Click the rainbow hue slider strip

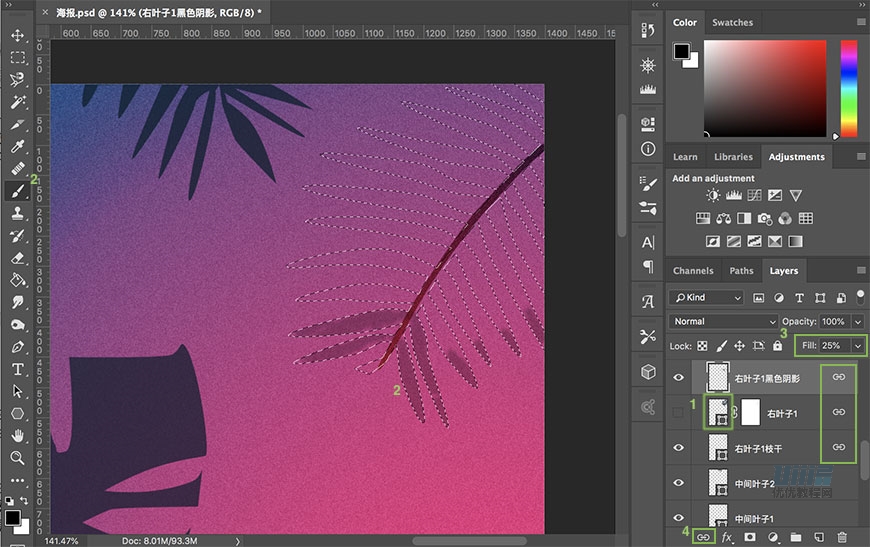848,88
